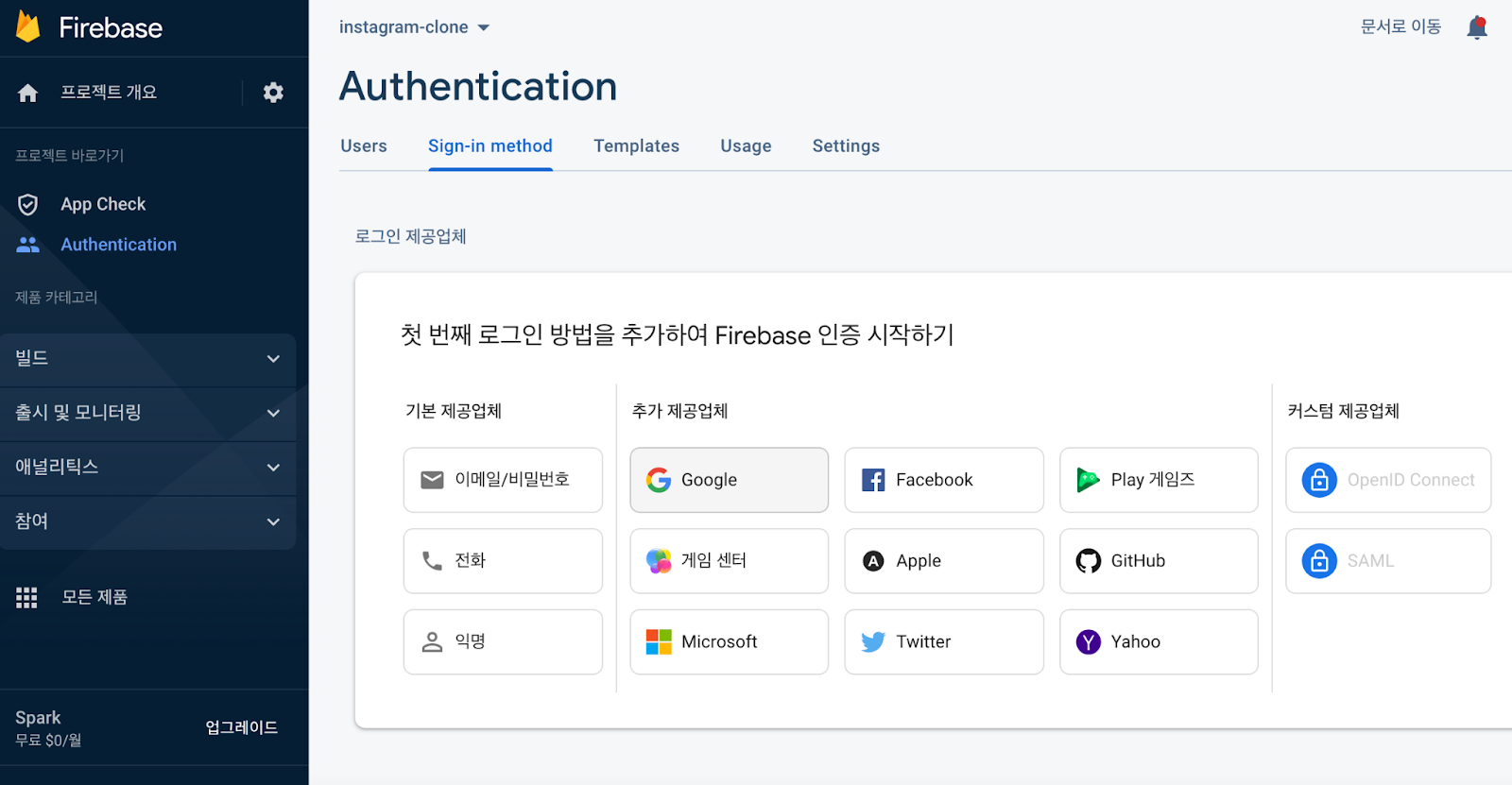The image size is (1512, 785).
Task: Open the Usage tab
Action: click(x=746, y=146)
